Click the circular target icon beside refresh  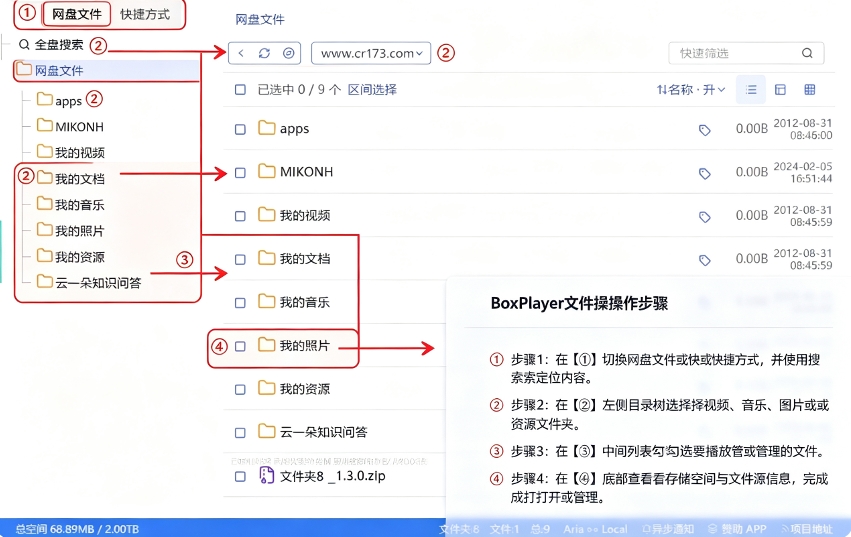288,53
